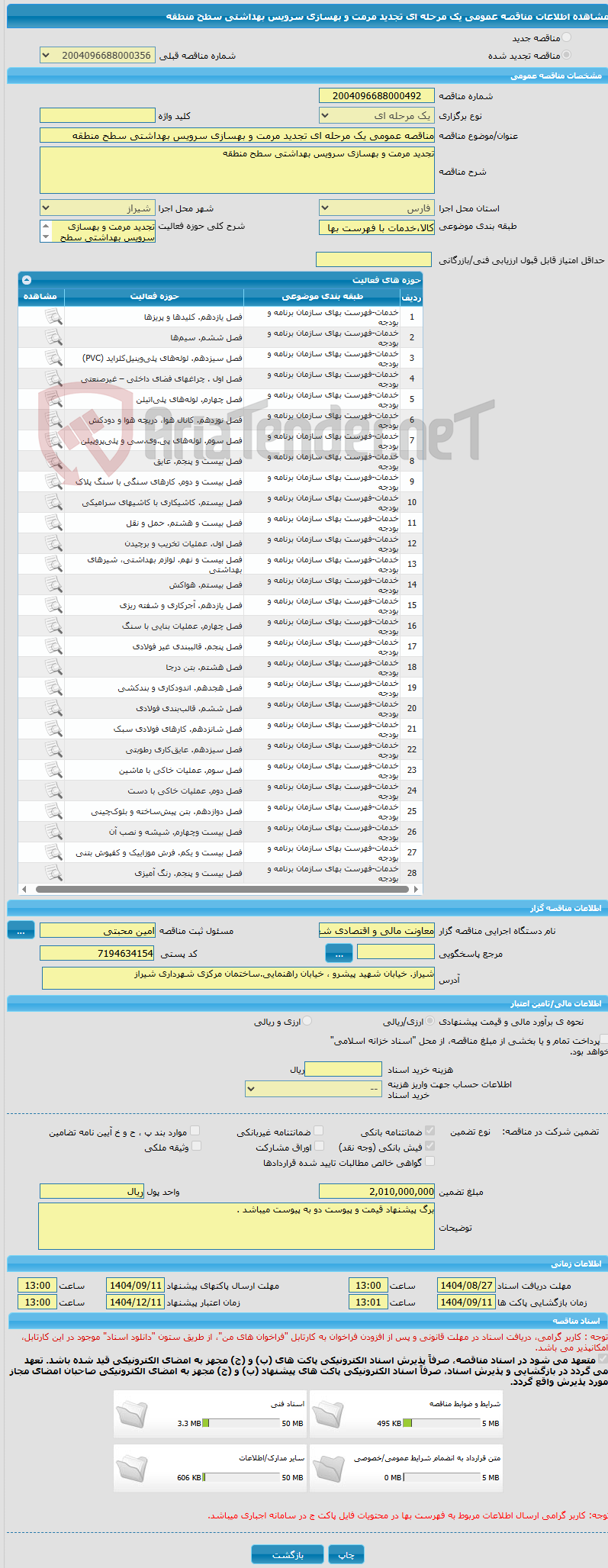This screenshot has height=1568, width=608.
Task: Click the ellipsis button beside مرجع پاسخگویی
Action: 339,953
